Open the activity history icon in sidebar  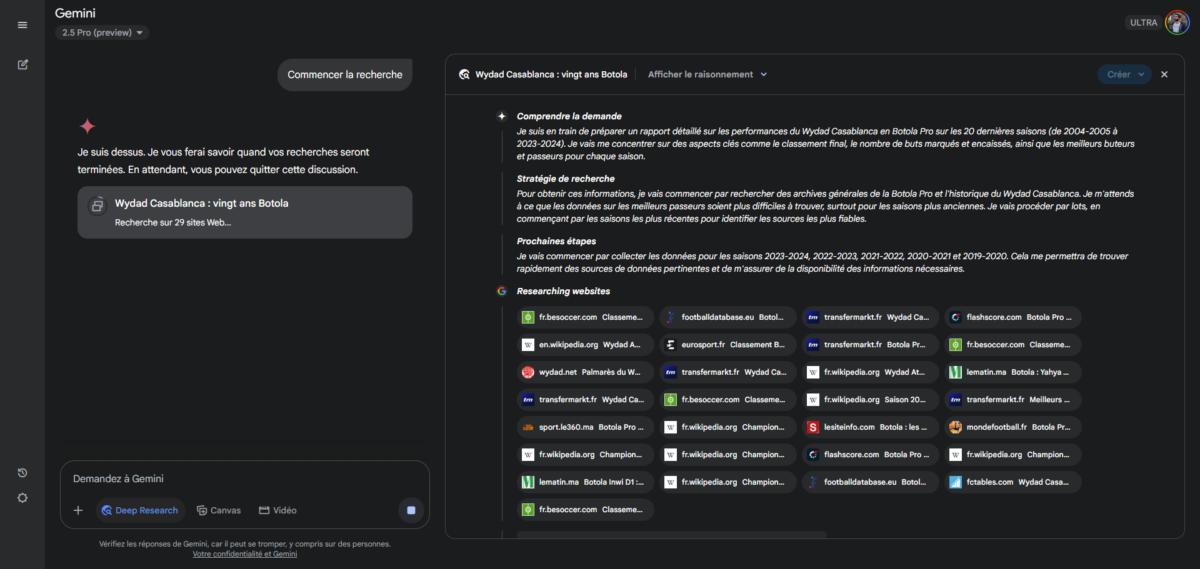(22, 473)
